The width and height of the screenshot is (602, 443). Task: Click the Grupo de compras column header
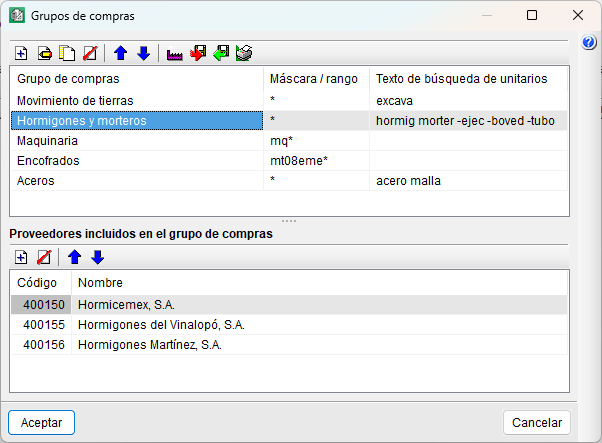pyautogui.click(x=137, y=79)
